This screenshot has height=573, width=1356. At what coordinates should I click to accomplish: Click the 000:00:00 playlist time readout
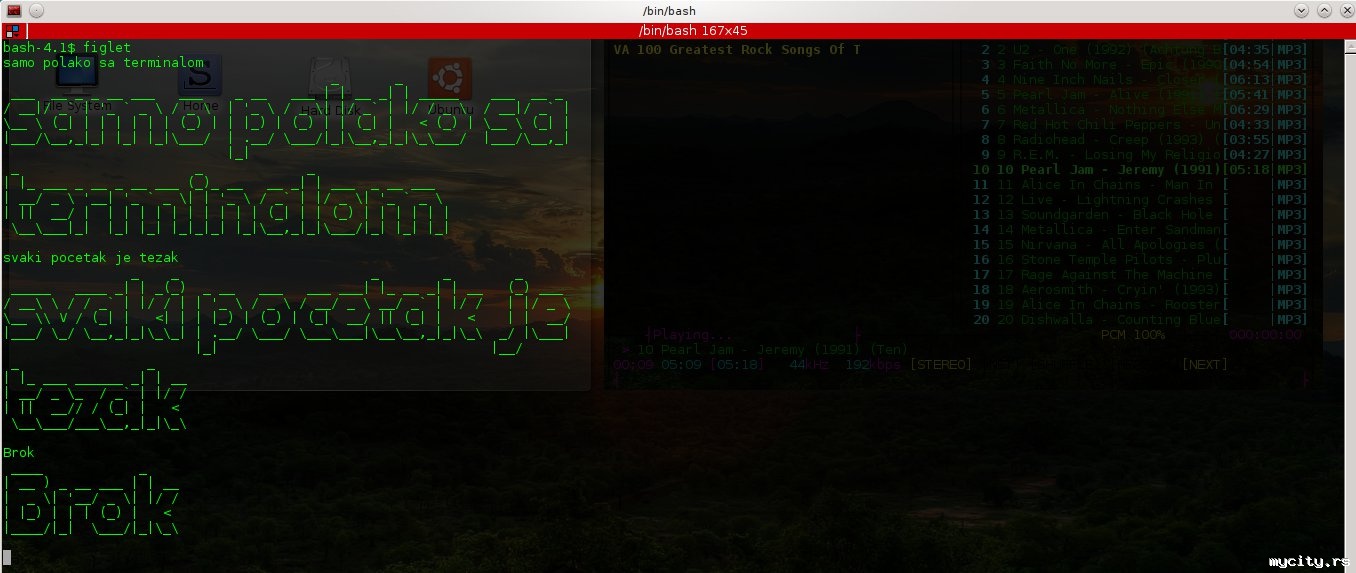[x=1266, y=334]
